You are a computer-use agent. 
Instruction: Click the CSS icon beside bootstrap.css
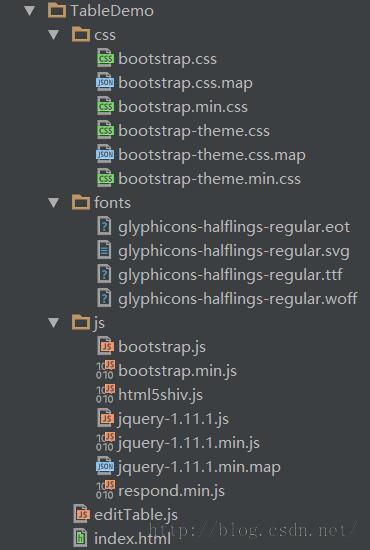tap(105, 59)
